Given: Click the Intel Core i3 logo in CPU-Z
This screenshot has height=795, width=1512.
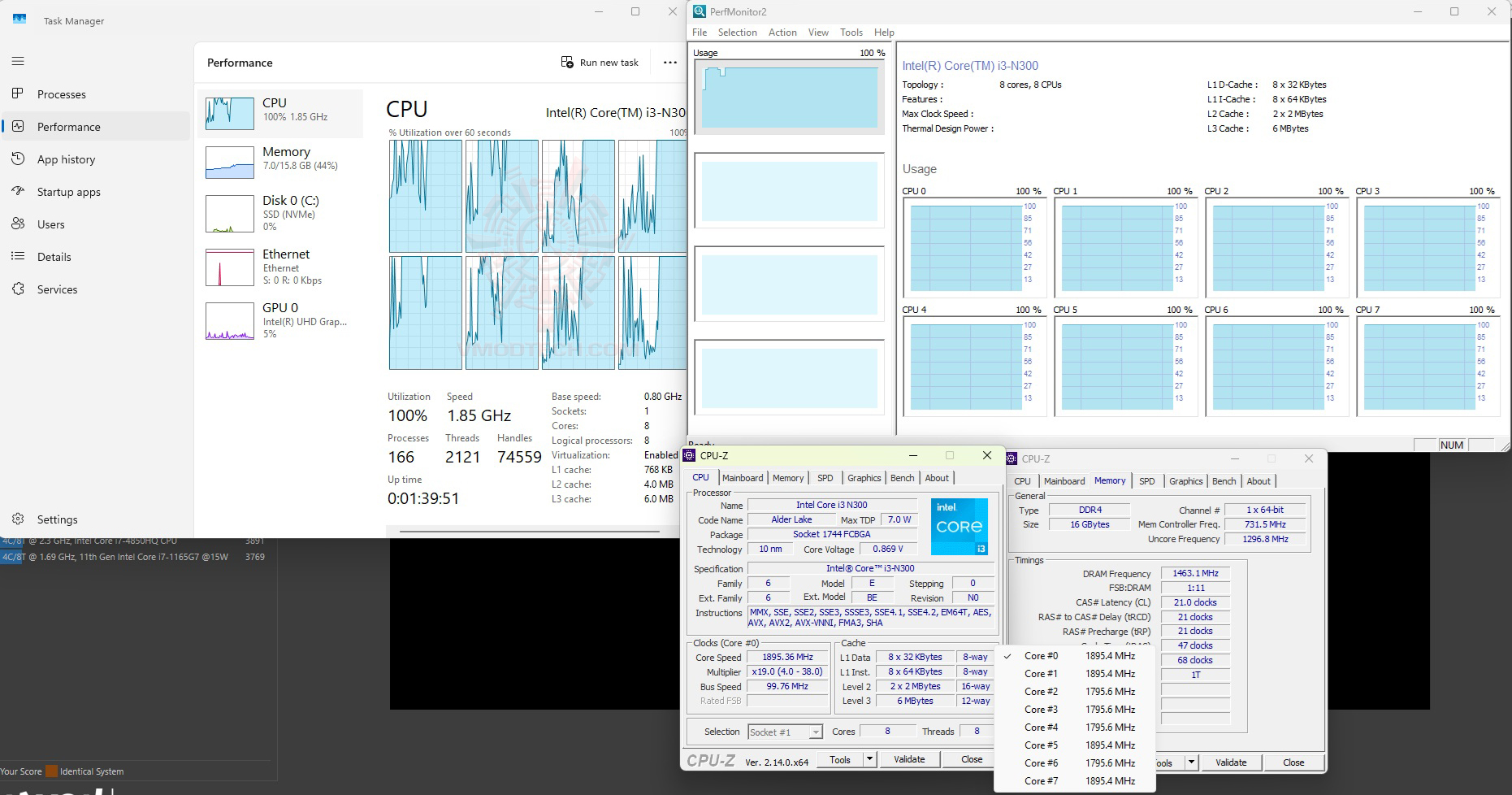Looking at the screenshot, I should (x=960, y=527).
